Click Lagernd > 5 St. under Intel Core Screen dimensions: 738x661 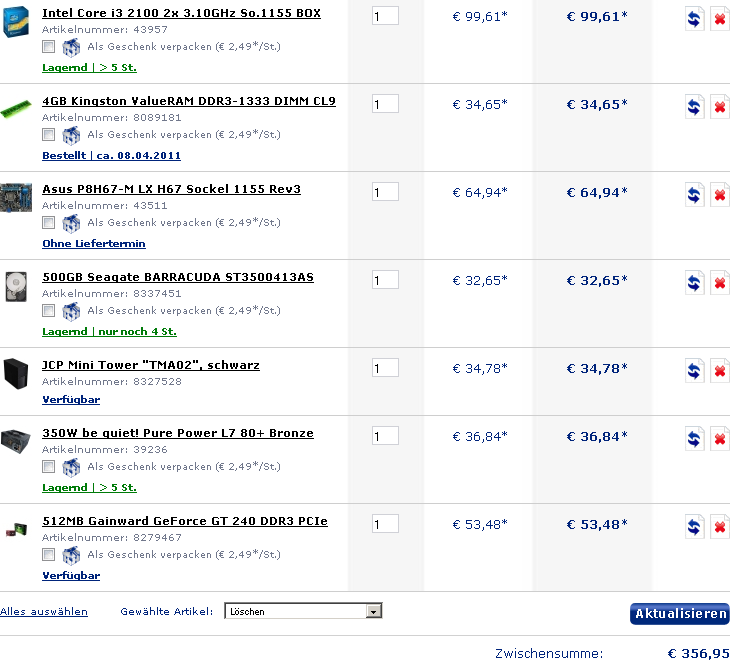89,68
